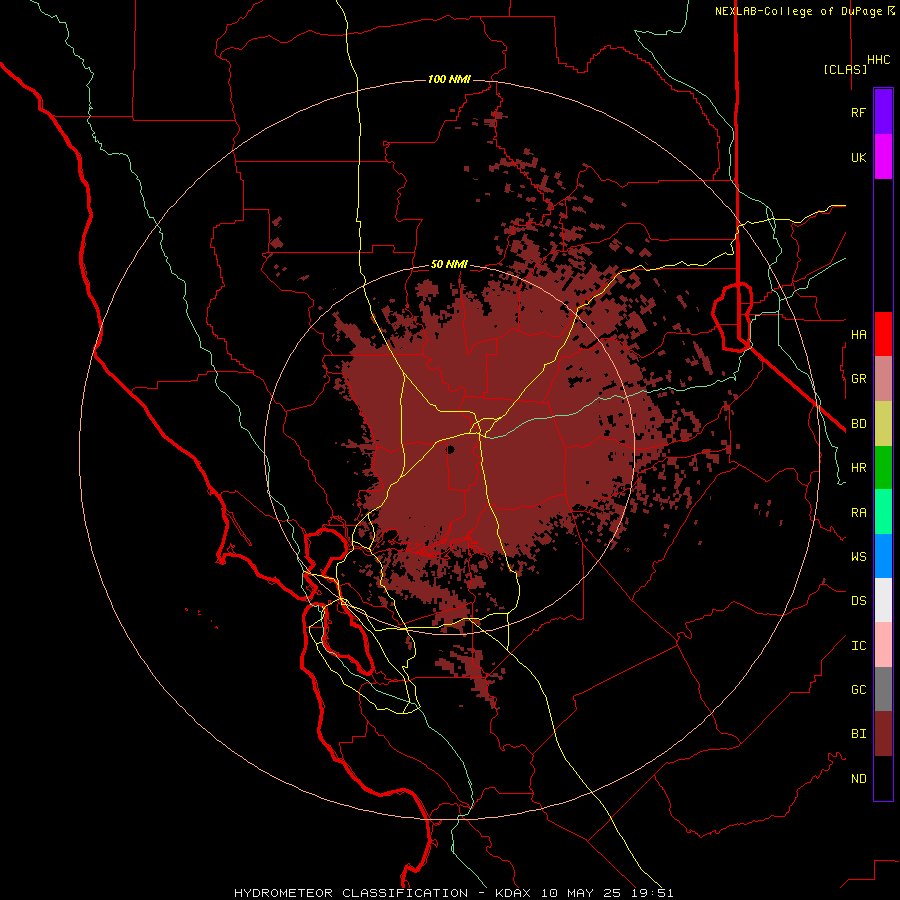This screenshot has height=900, width=900.
Task: Click the HA legend label
Action: [858, 334]
